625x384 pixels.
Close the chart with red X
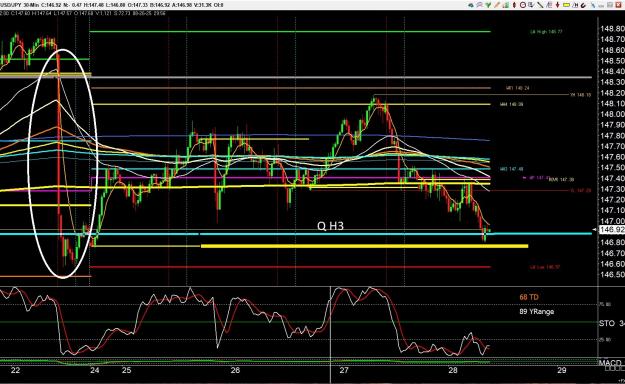tap(618, 5)
